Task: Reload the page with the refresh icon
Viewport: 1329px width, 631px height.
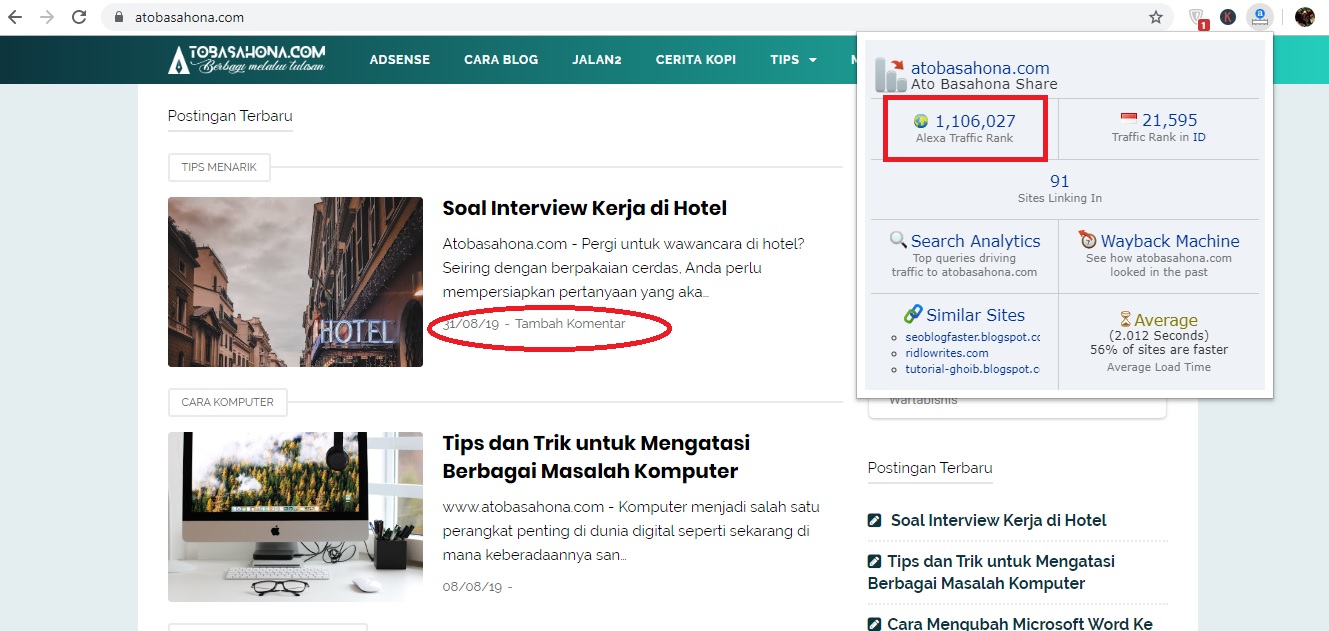Action: pos(78,17)
